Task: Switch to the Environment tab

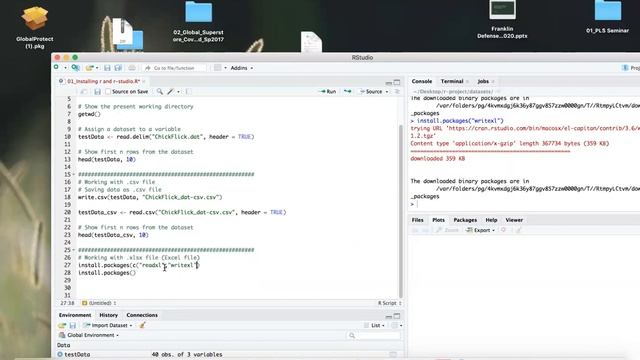Action: 75,315
